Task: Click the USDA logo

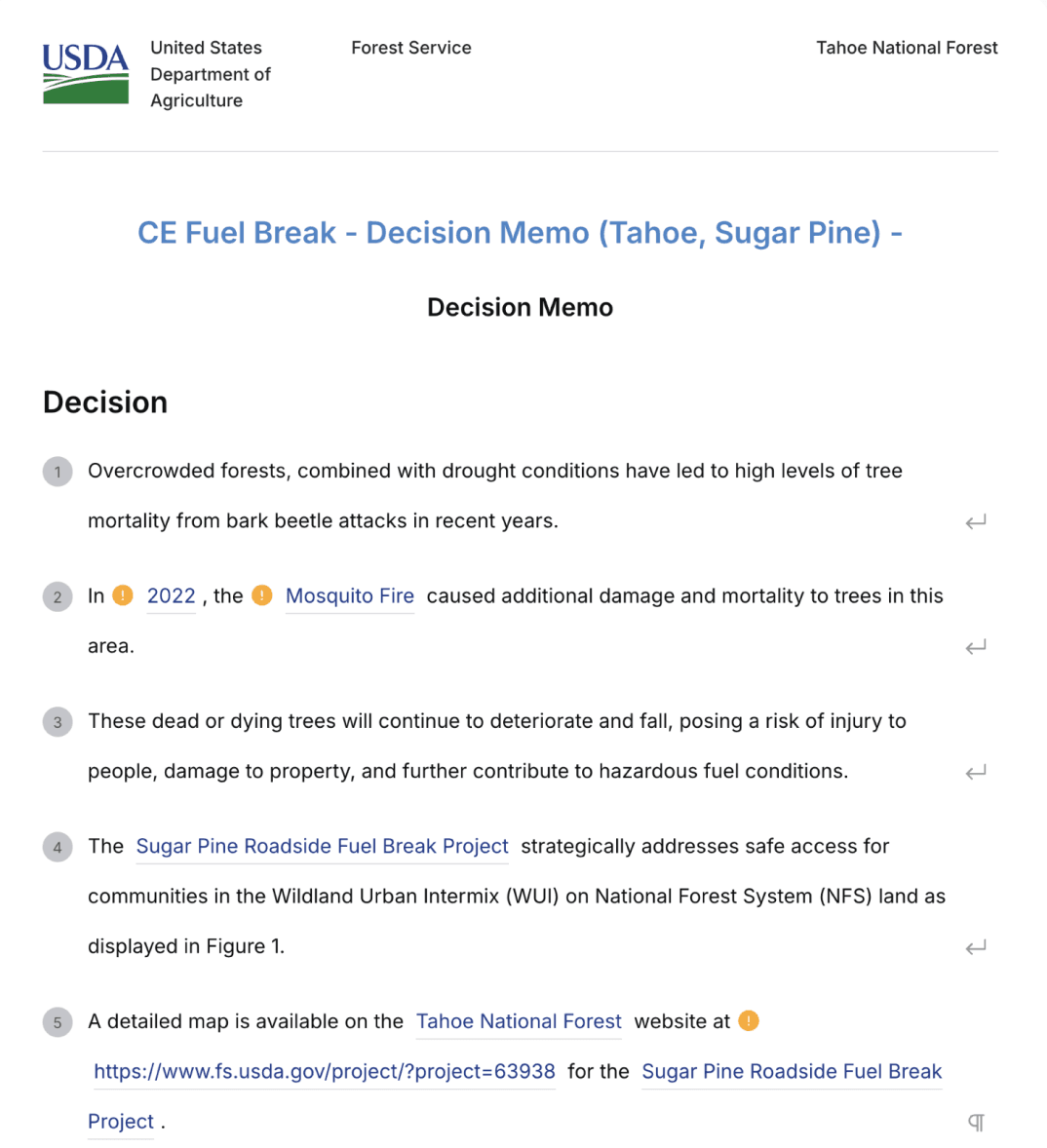Action: (x=86, y=73)
